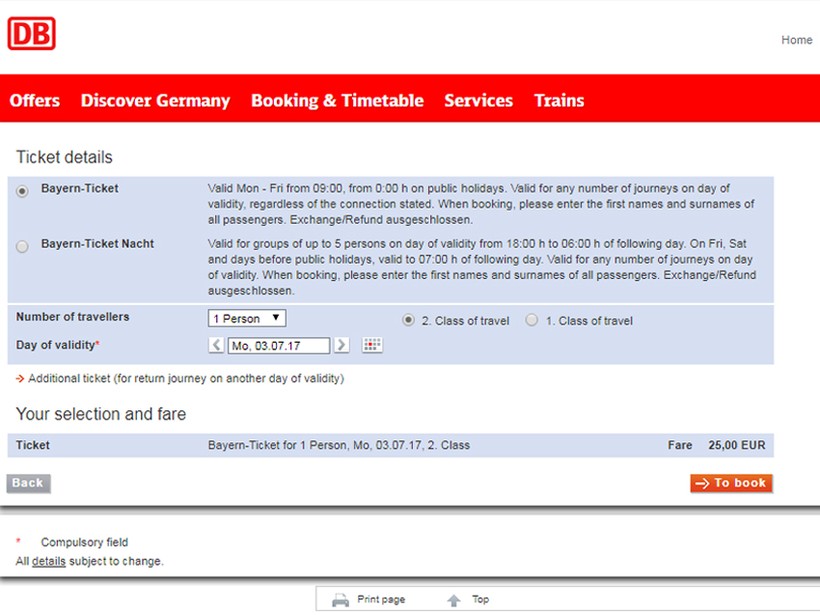This screenshot has width=820, height=615.
Task: Follow the Additional ticket link
Action: [185, 379]
